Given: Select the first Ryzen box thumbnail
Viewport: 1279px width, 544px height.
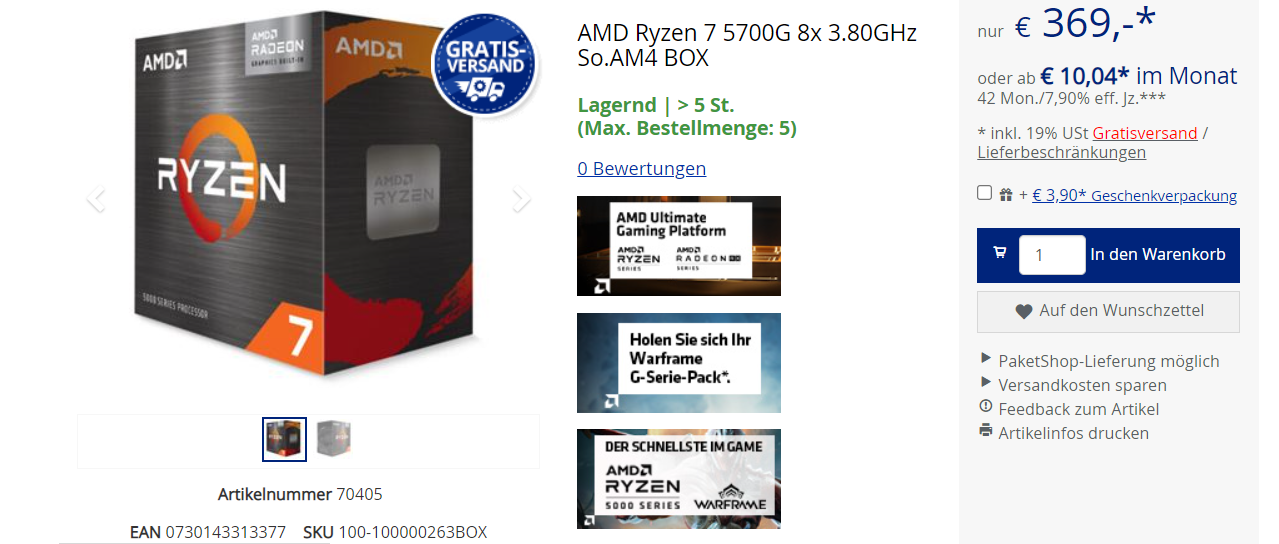Looking at the screenshot, I should tap(284, 440).
